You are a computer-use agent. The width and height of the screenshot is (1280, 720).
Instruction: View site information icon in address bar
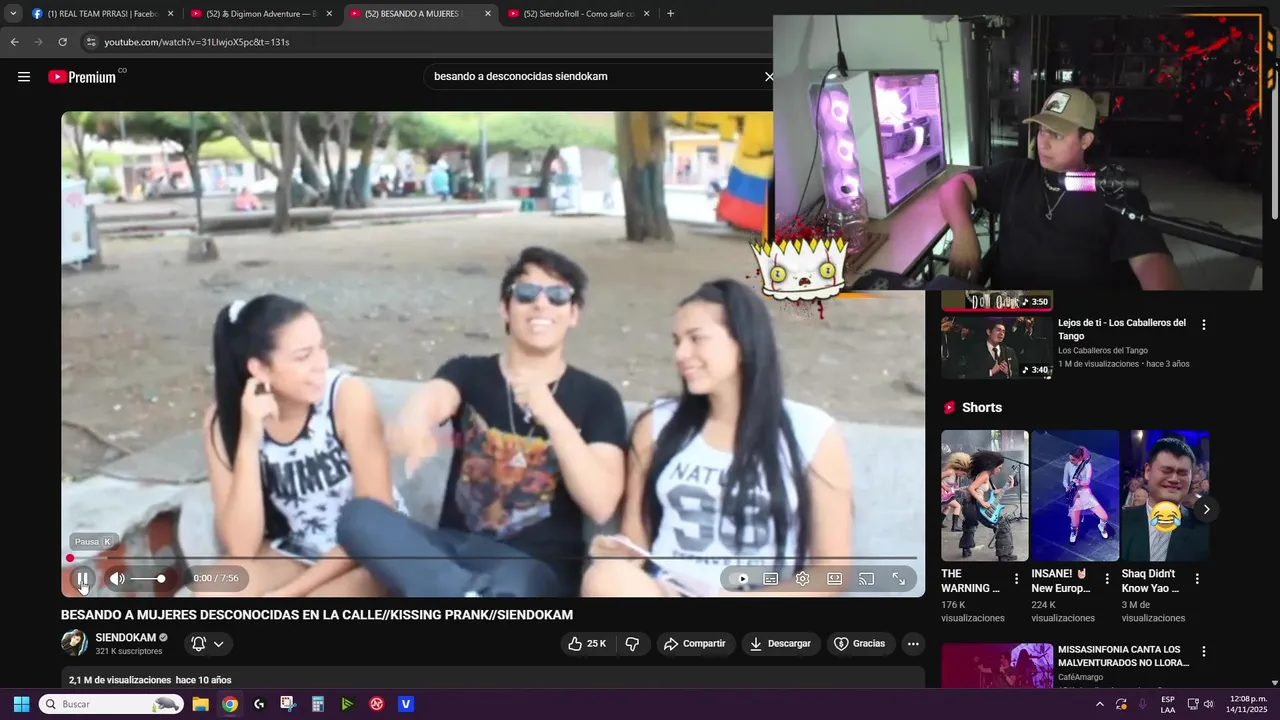91,42
